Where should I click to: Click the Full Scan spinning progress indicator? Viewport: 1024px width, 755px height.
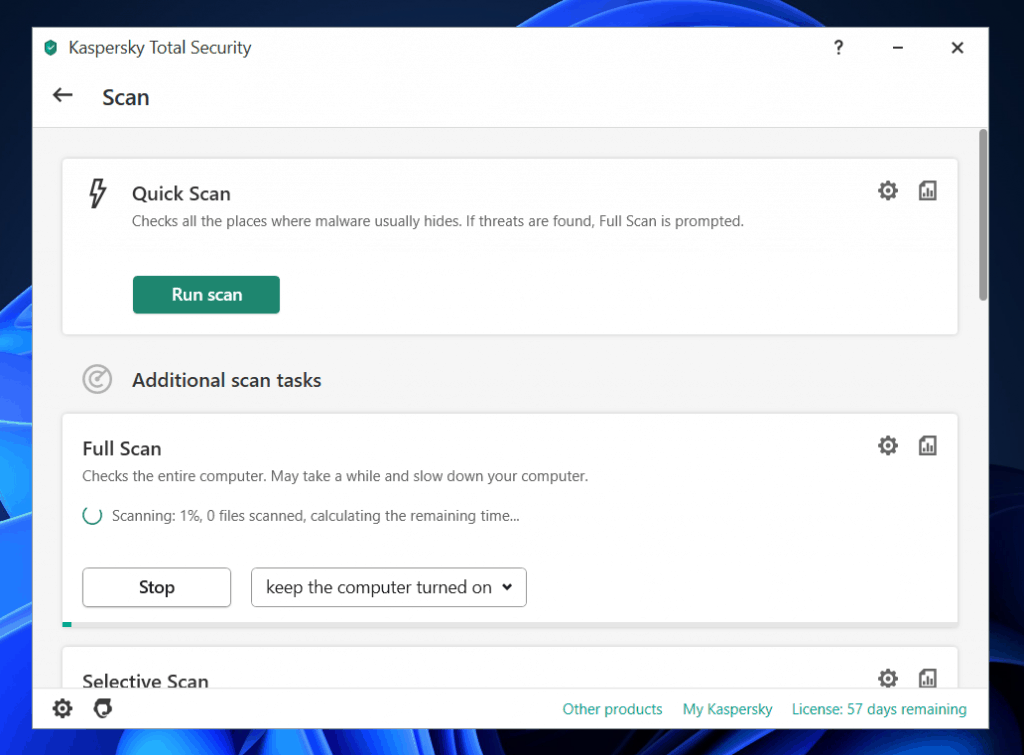[x=93, y=516]
